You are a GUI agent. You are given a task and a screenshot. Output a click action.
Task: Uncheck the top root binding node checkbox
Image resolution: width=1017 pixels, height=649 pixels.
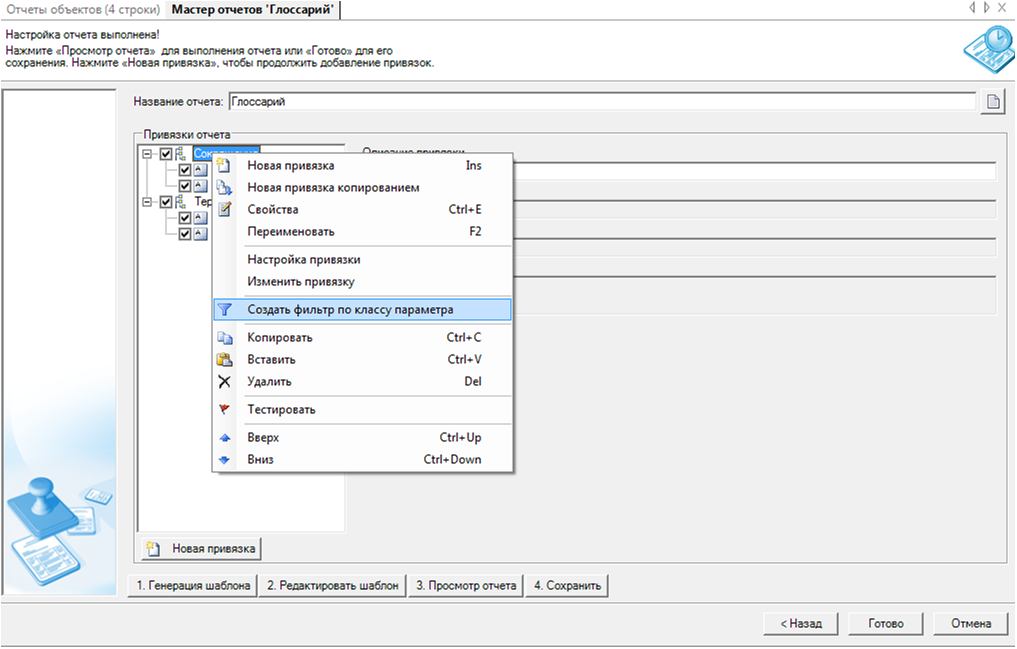click(166, 154)
